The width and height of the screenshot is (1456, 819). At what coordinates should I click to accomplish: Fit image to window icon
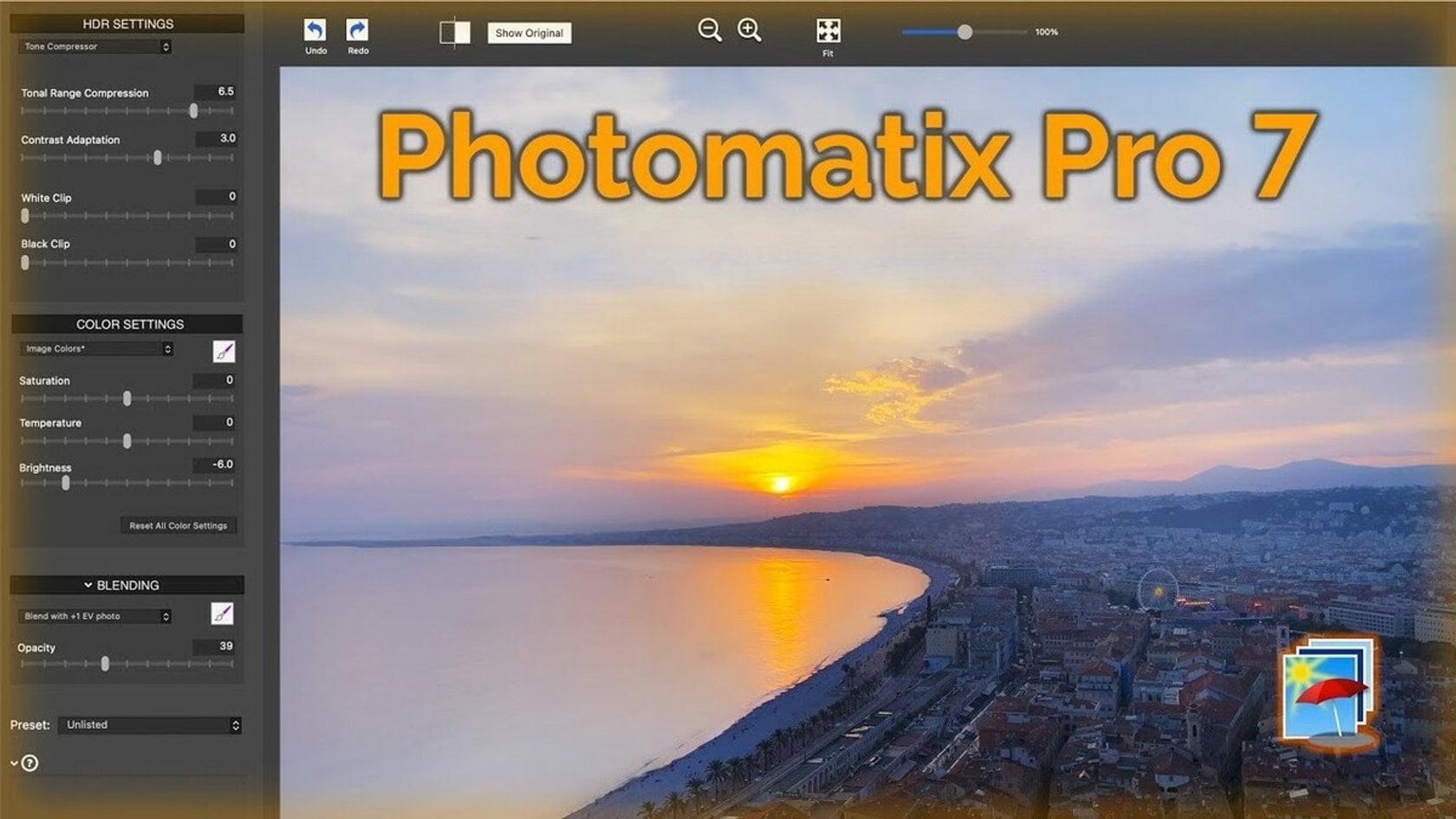(828, 31)
